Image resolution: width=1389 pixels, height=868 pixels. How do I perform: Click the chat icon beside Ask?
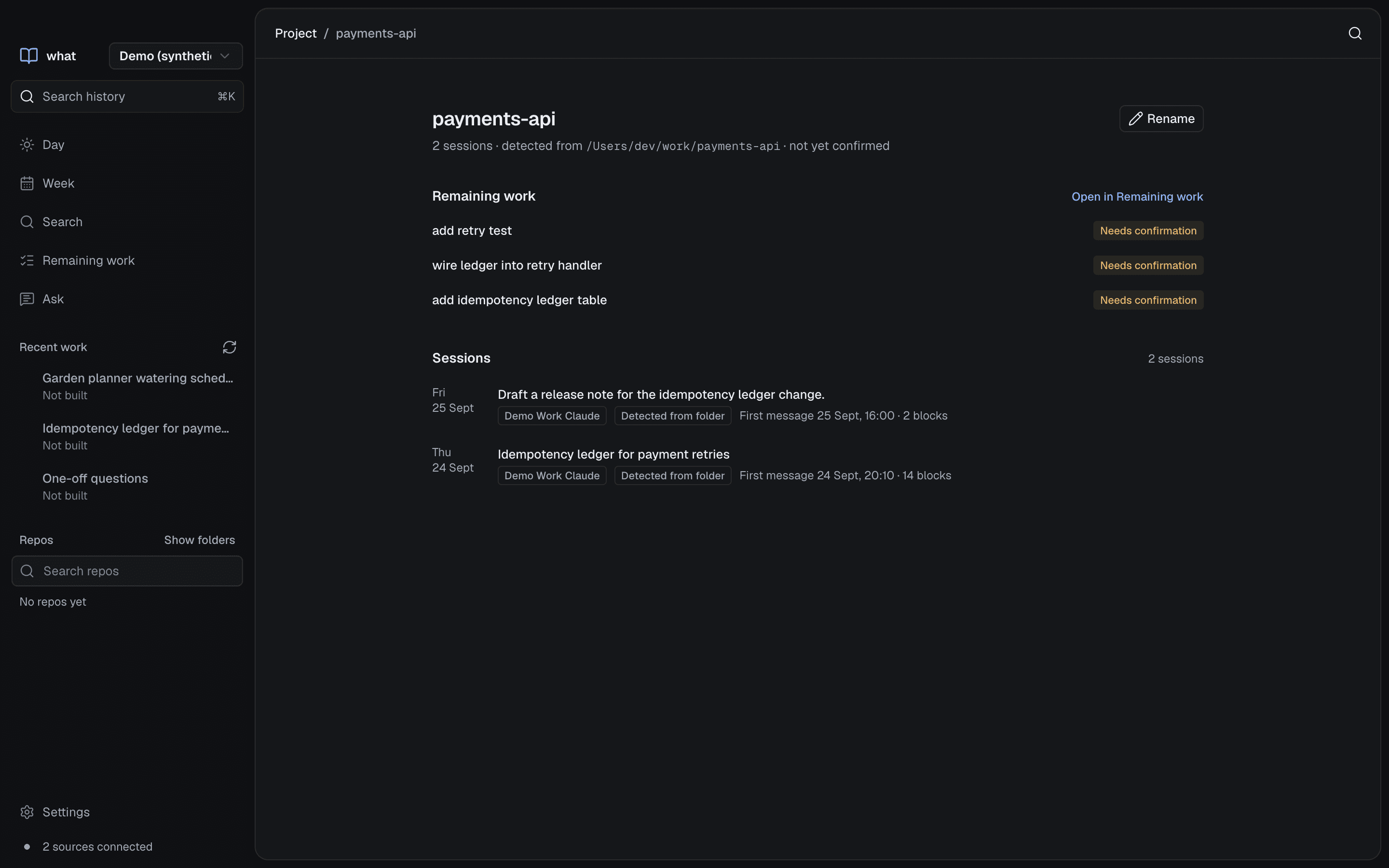coord(27,299)
